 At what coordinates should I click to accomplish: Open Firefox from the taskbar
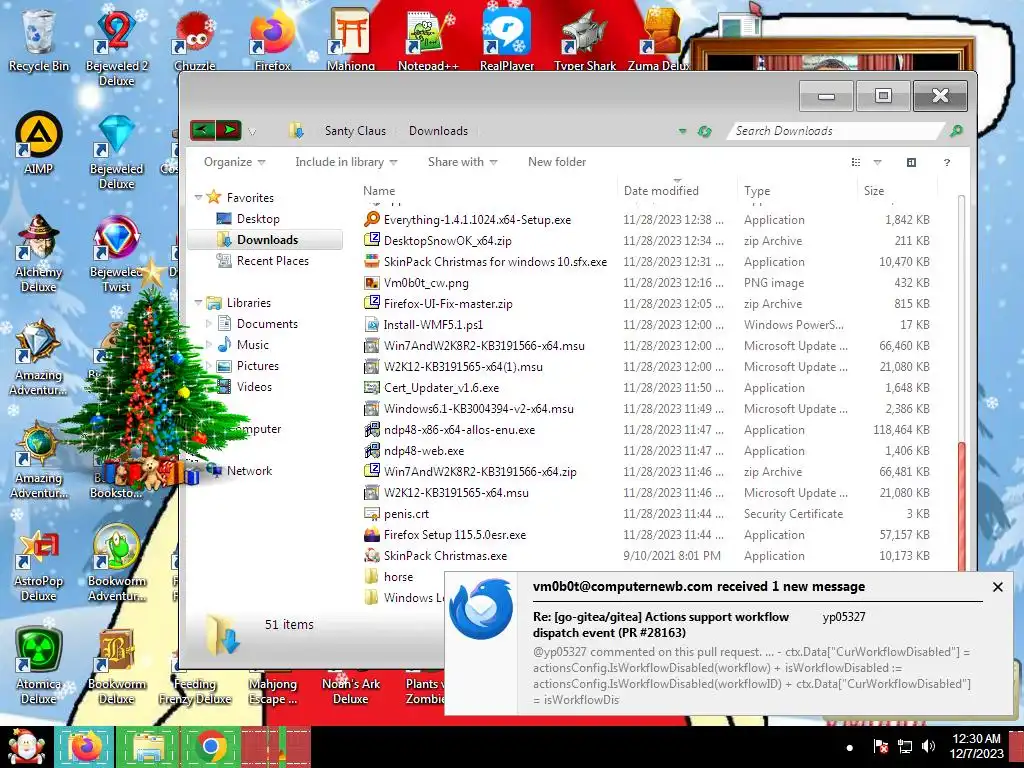coord(85,746)
